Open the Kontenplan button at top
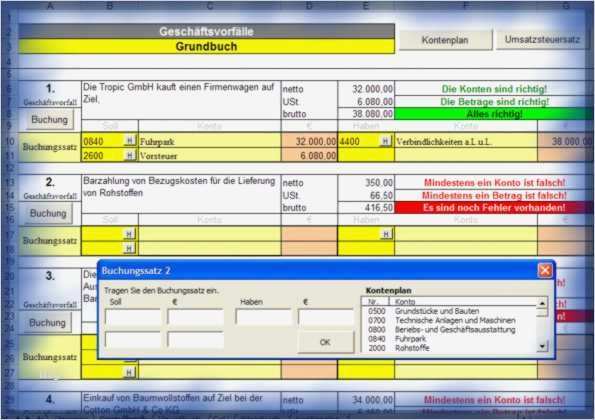This screenshot has height=420, width=595. click(x=445, y=40)
